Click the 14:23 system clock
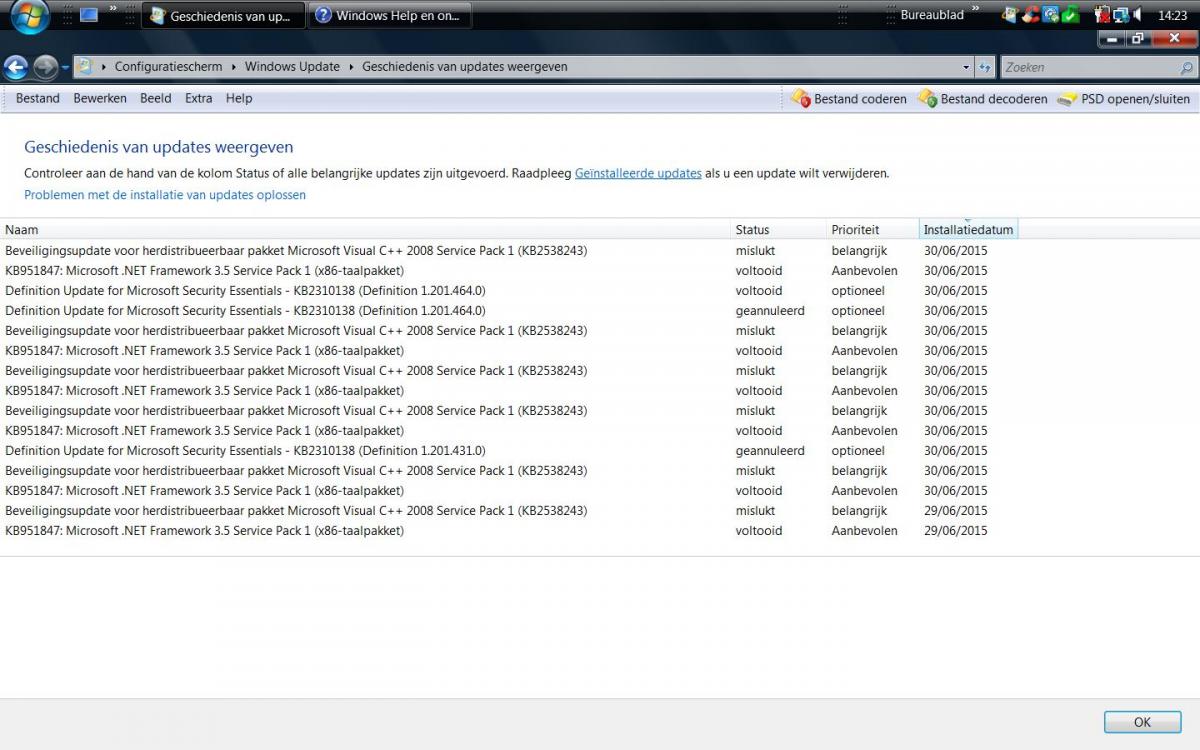Viewport: 1200px width, 750px height. click(x=1172, y=16)
